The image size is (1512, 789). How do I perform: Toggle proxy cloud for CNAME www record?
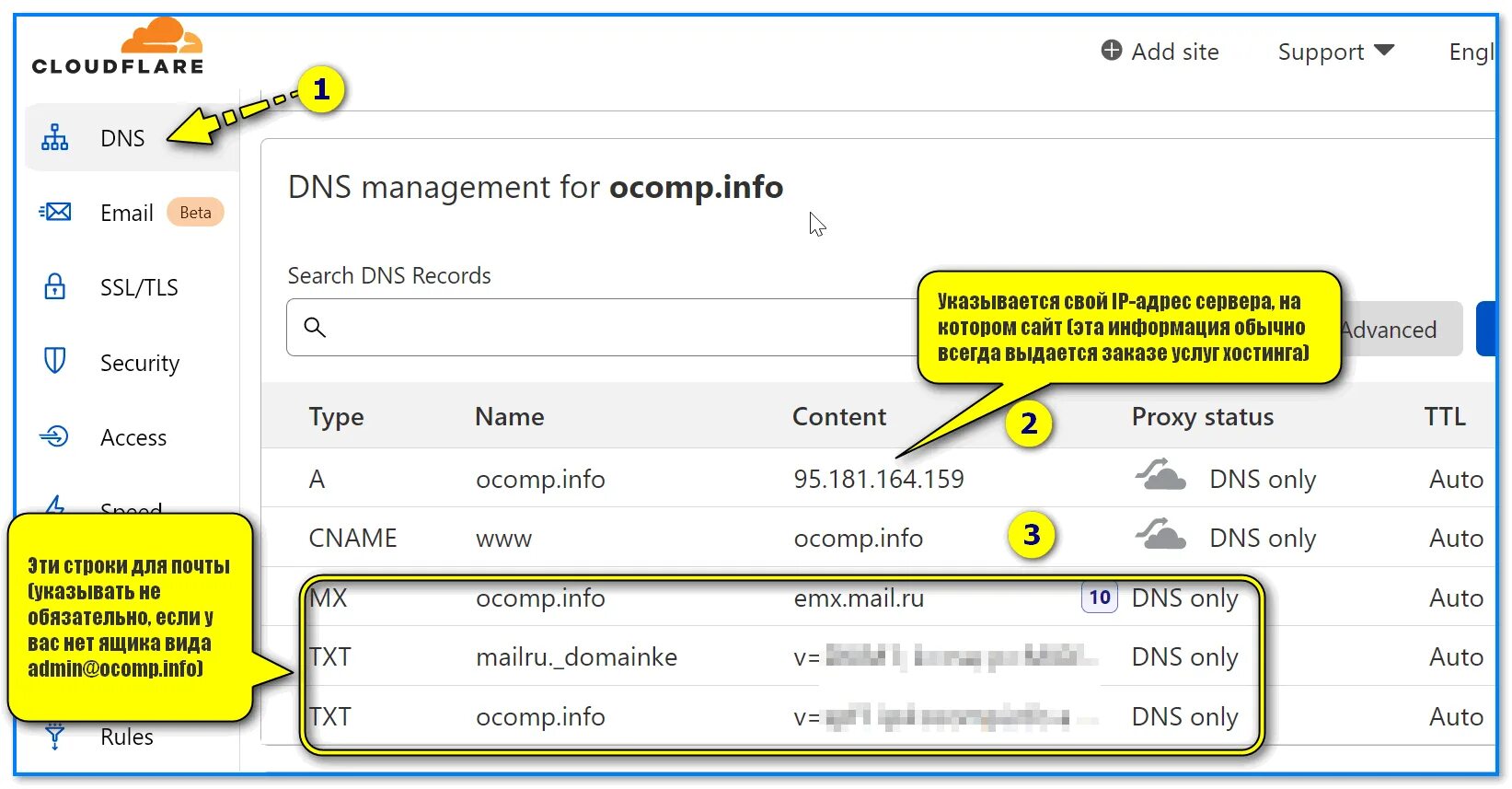click(1160, 534)
